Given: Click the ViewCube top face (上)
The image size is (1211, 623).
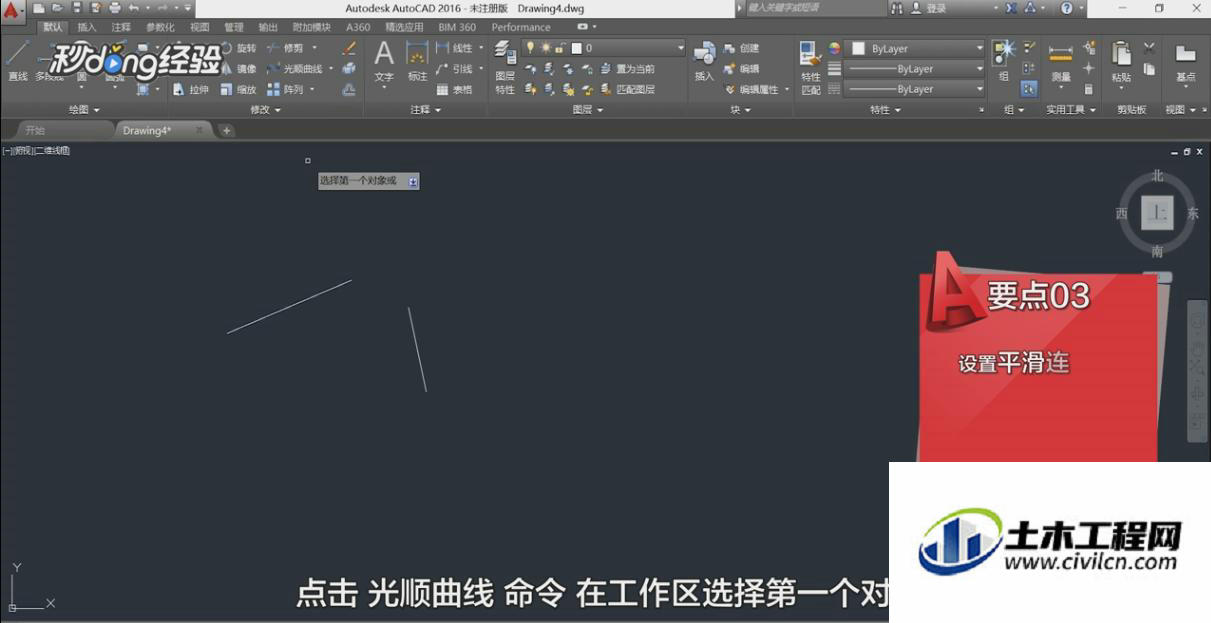Looking at the screenshot, I should (x=1157, y=213).
